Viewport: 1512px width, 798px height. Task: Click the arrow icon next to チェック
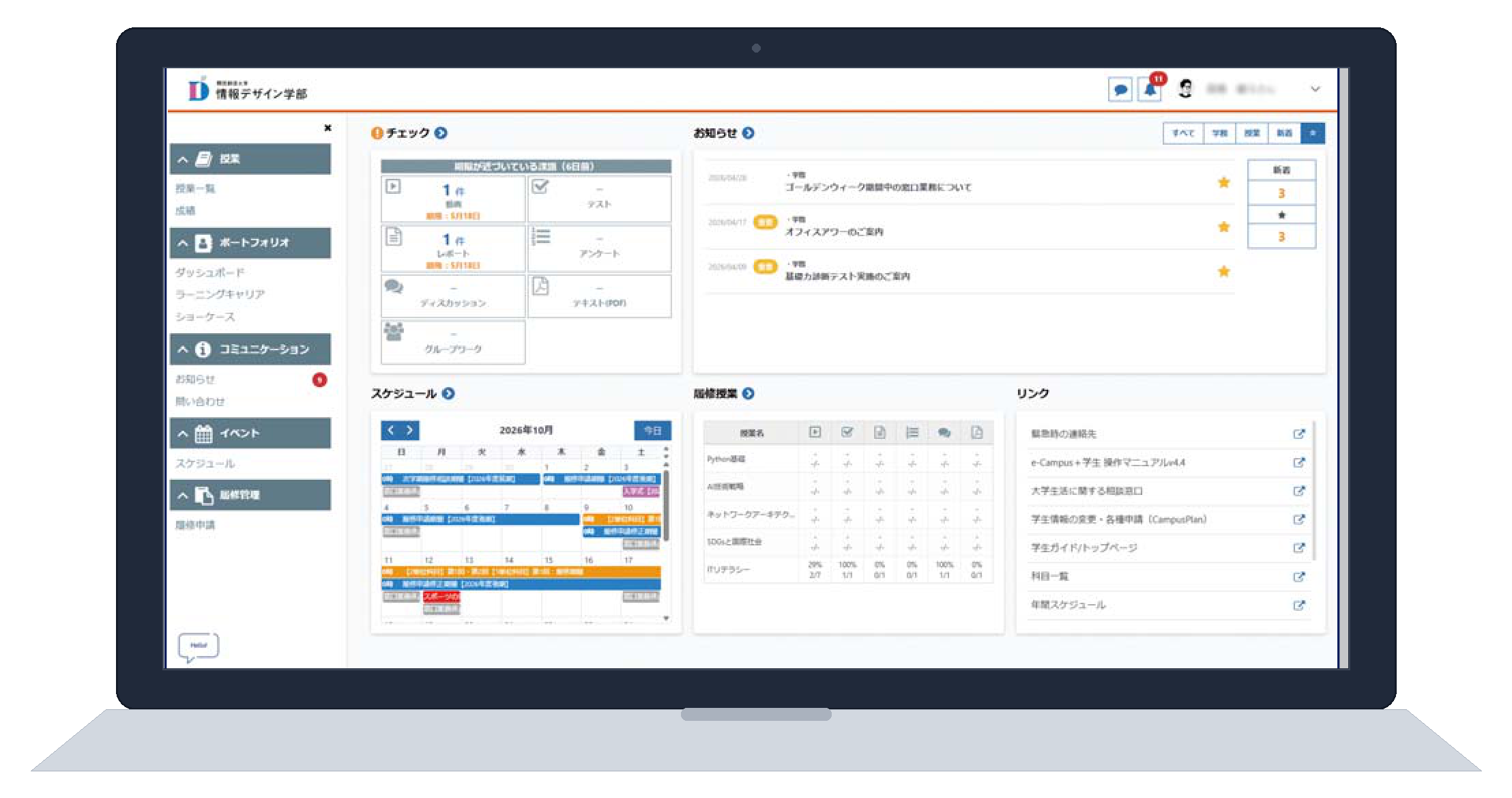[441, 133]
